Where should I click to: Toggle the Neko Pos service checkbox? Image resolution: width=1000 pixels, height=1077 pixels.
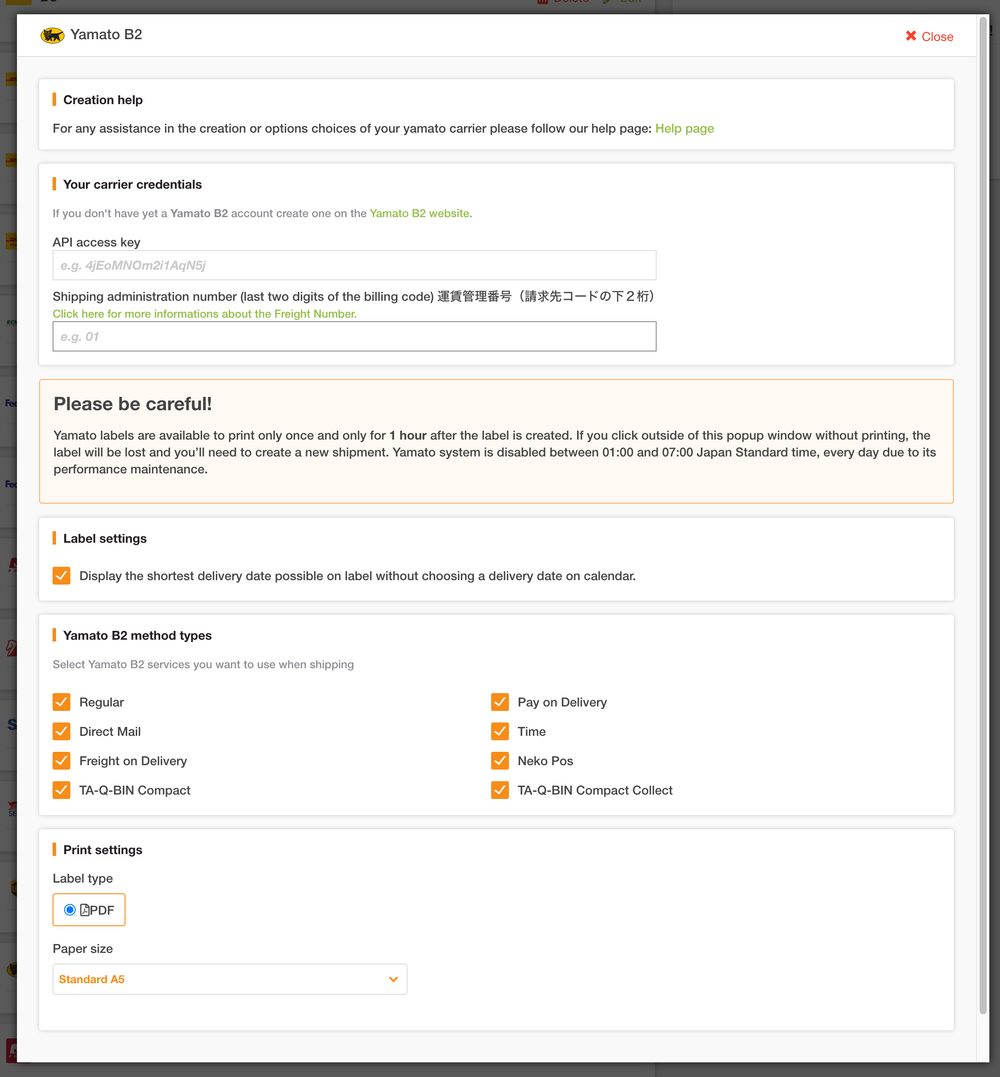(x=500, y=760)
